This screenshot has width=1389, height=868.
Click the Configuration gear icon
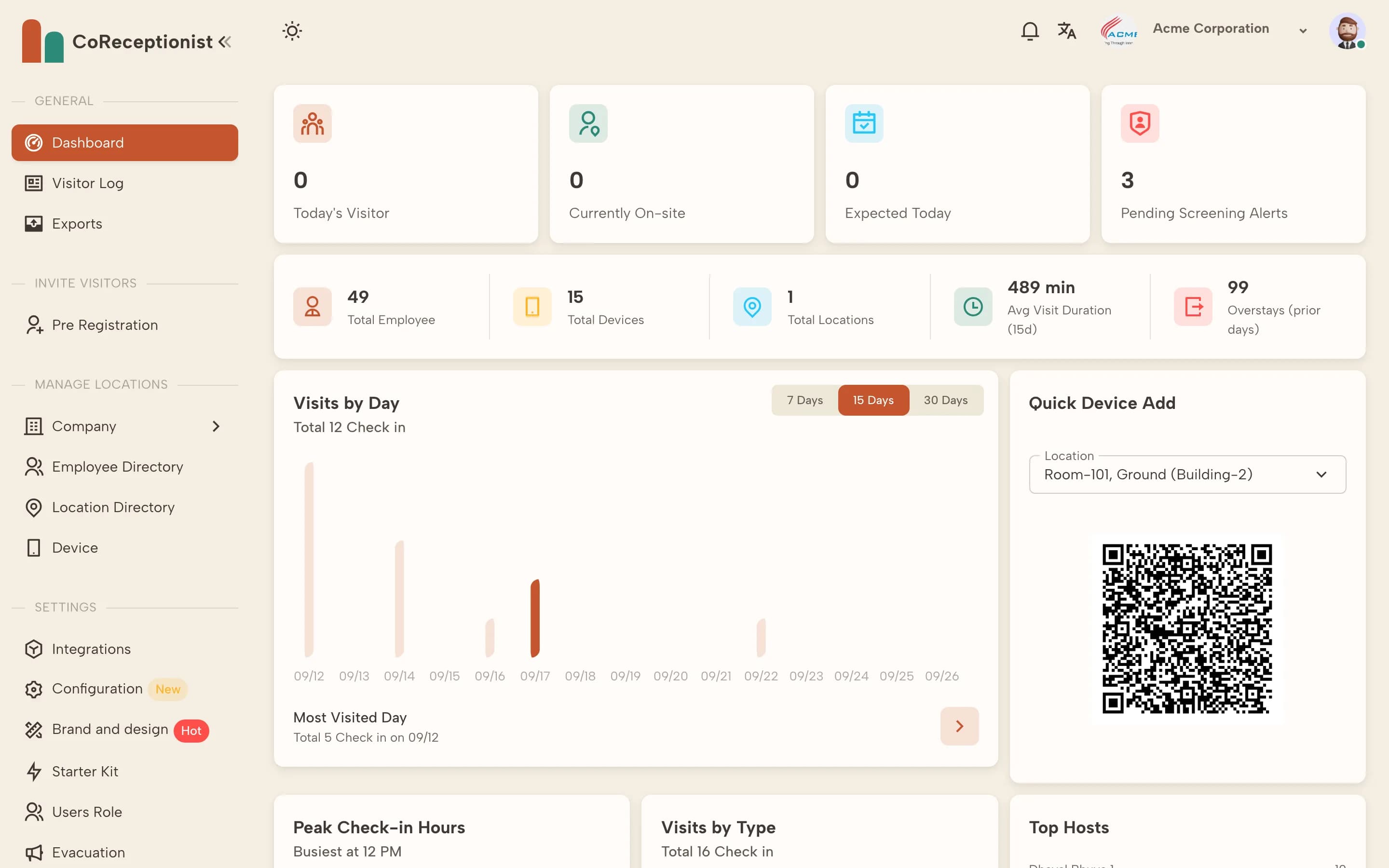[x=34, y=689]
